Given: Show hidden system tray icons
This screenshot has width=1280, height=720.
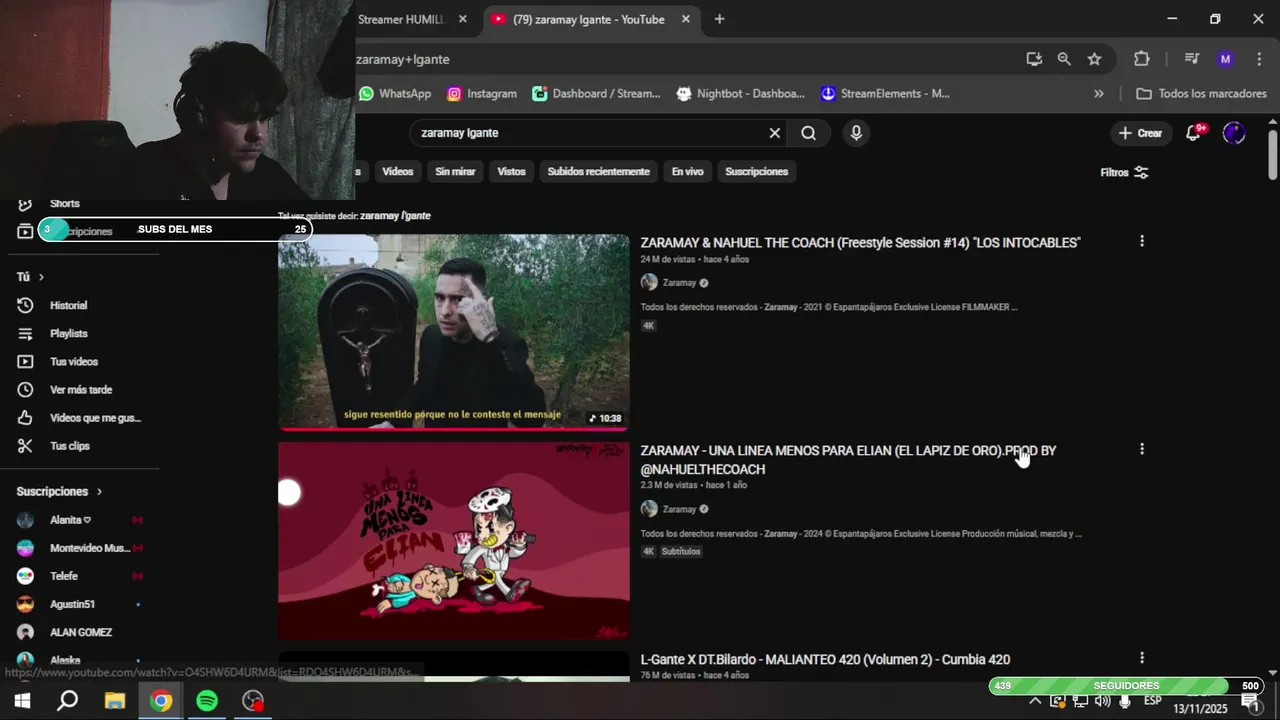Looking at the screenshot, I should point(1035,701).
